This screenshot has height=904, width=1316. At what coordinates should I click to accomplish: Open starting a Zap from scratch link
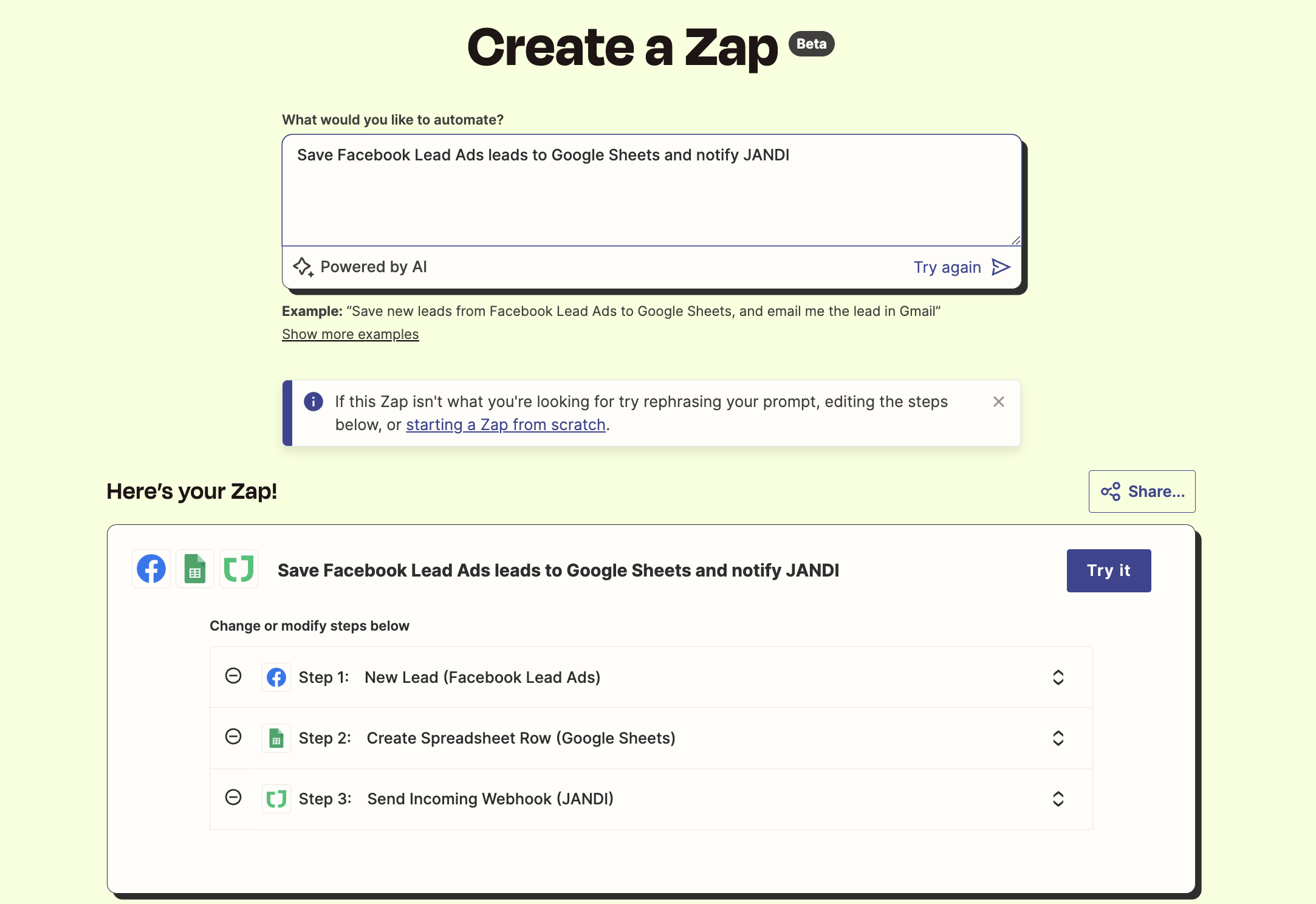[505, 425]
